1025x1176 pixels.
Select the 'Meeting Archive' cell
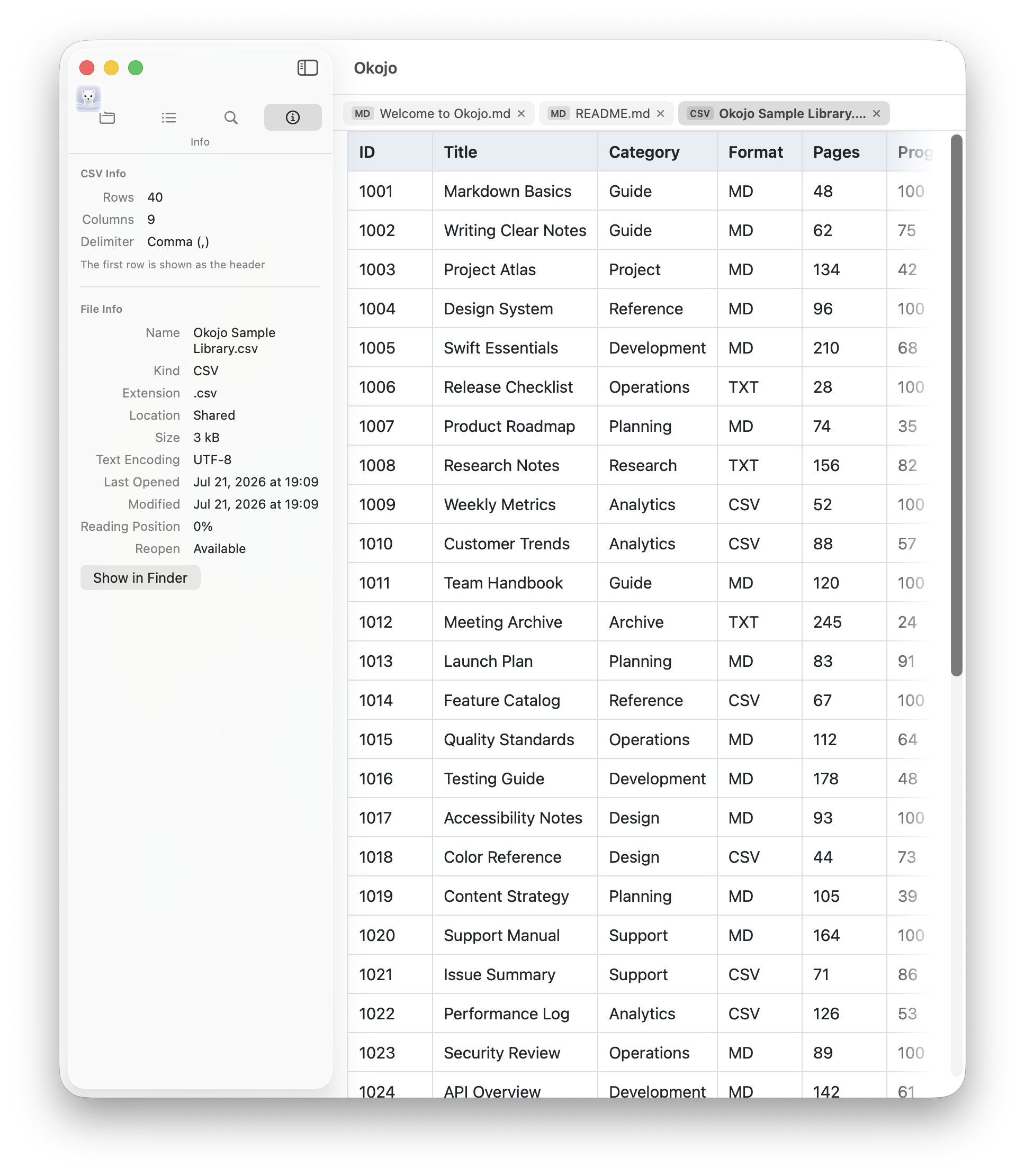(515, 622)
